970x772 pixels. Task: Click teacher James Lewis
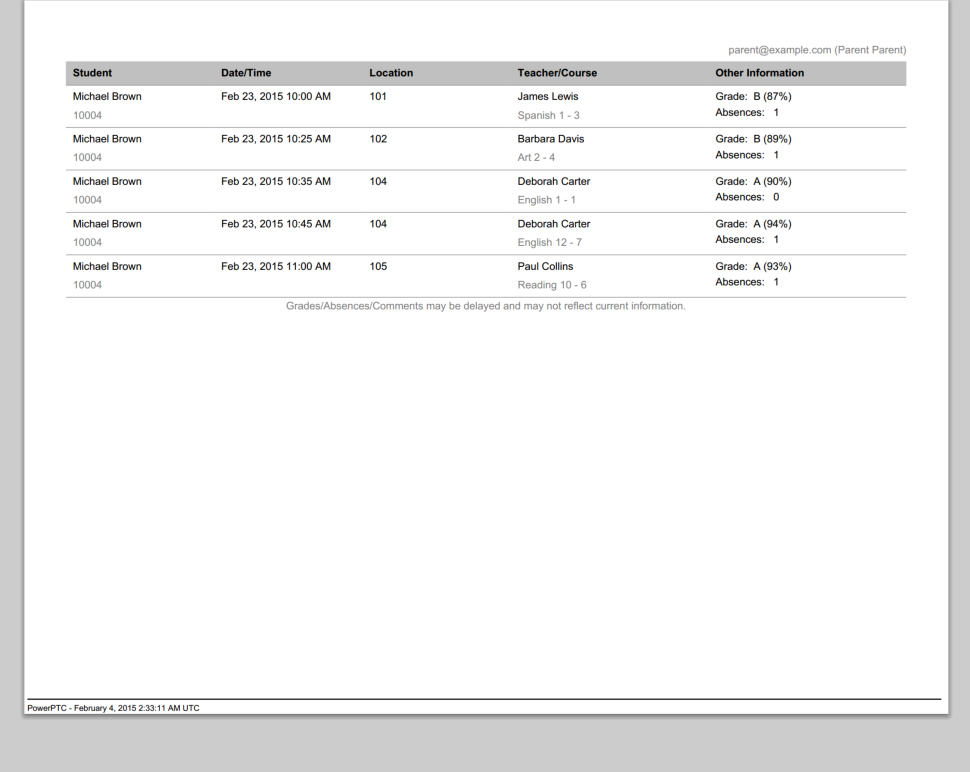point(548,96)
